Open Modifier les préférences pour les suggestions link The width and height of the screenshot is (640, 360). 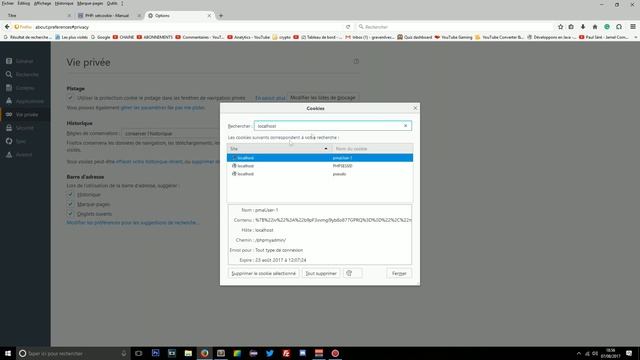133,222
